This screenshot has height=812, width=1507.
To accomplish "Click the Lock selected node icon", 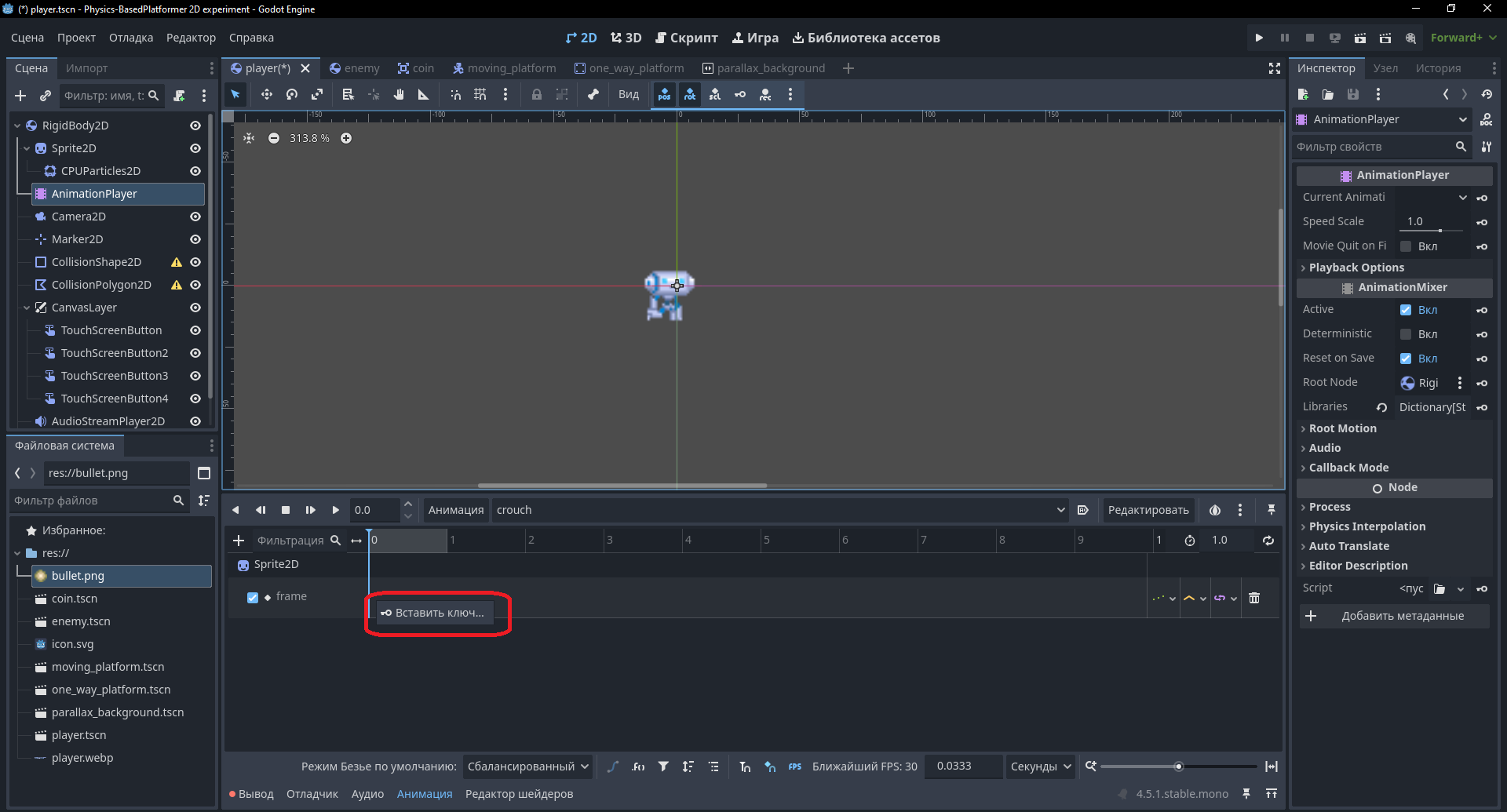I will click(x=537, y=94).
